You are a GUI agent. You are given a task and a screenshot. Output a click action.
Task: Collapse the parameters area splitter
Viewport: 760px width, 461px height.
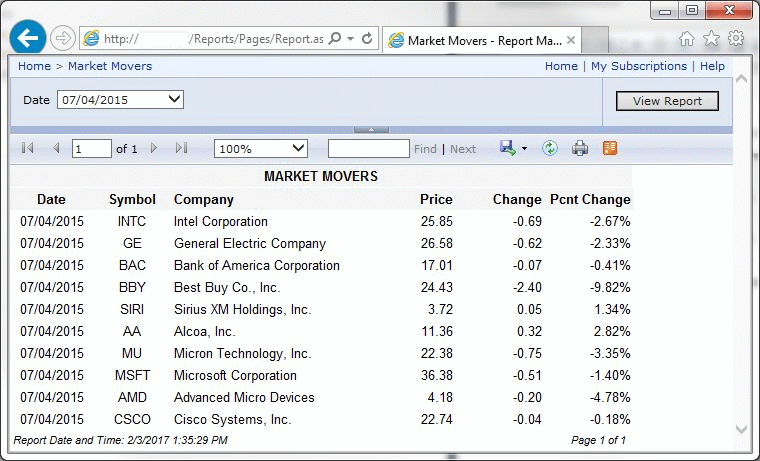coord(371,129)
